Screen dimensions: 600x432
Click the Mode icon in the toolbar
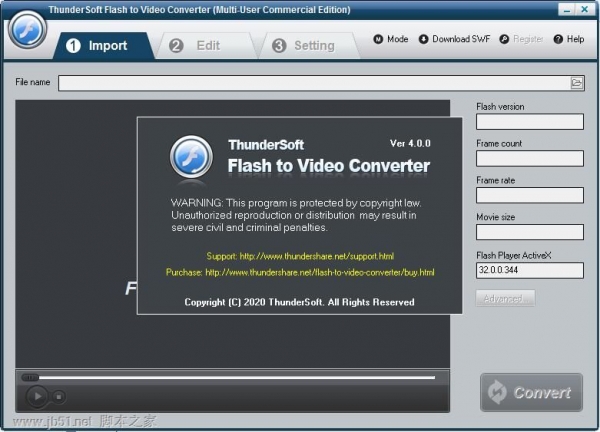(378, 39)
